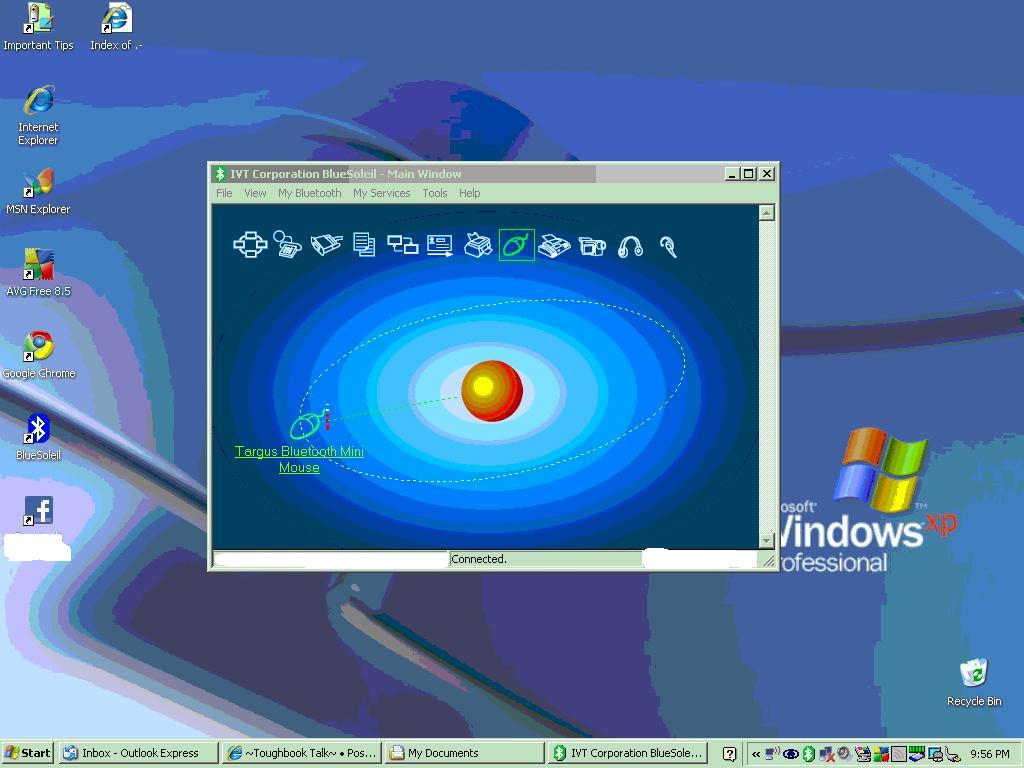Click the green battery meter tray icon
Viewport: 1024px width, 768px height.
tap(916, 754)
